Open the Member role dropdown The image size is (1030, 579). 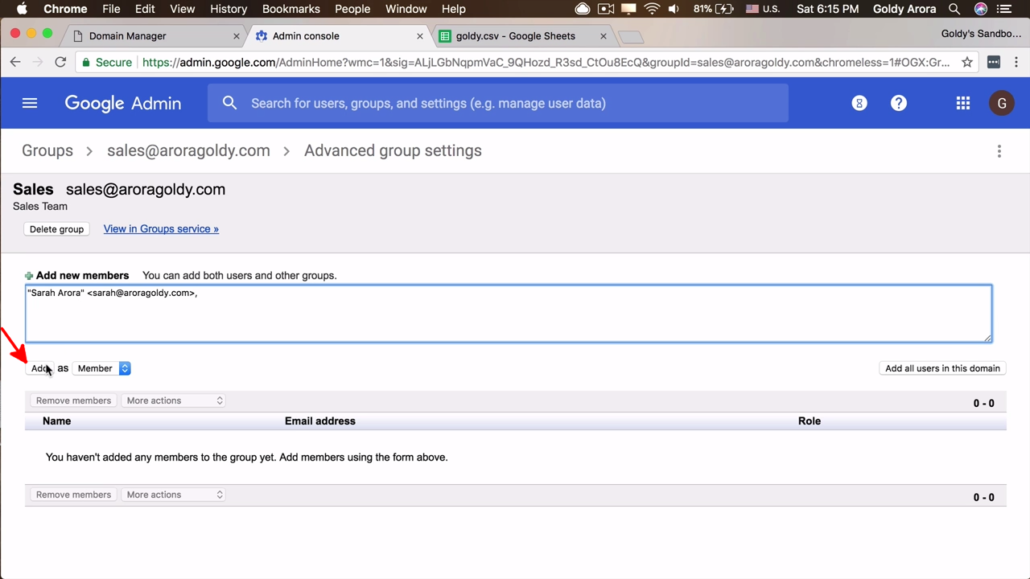coord(102,369)
